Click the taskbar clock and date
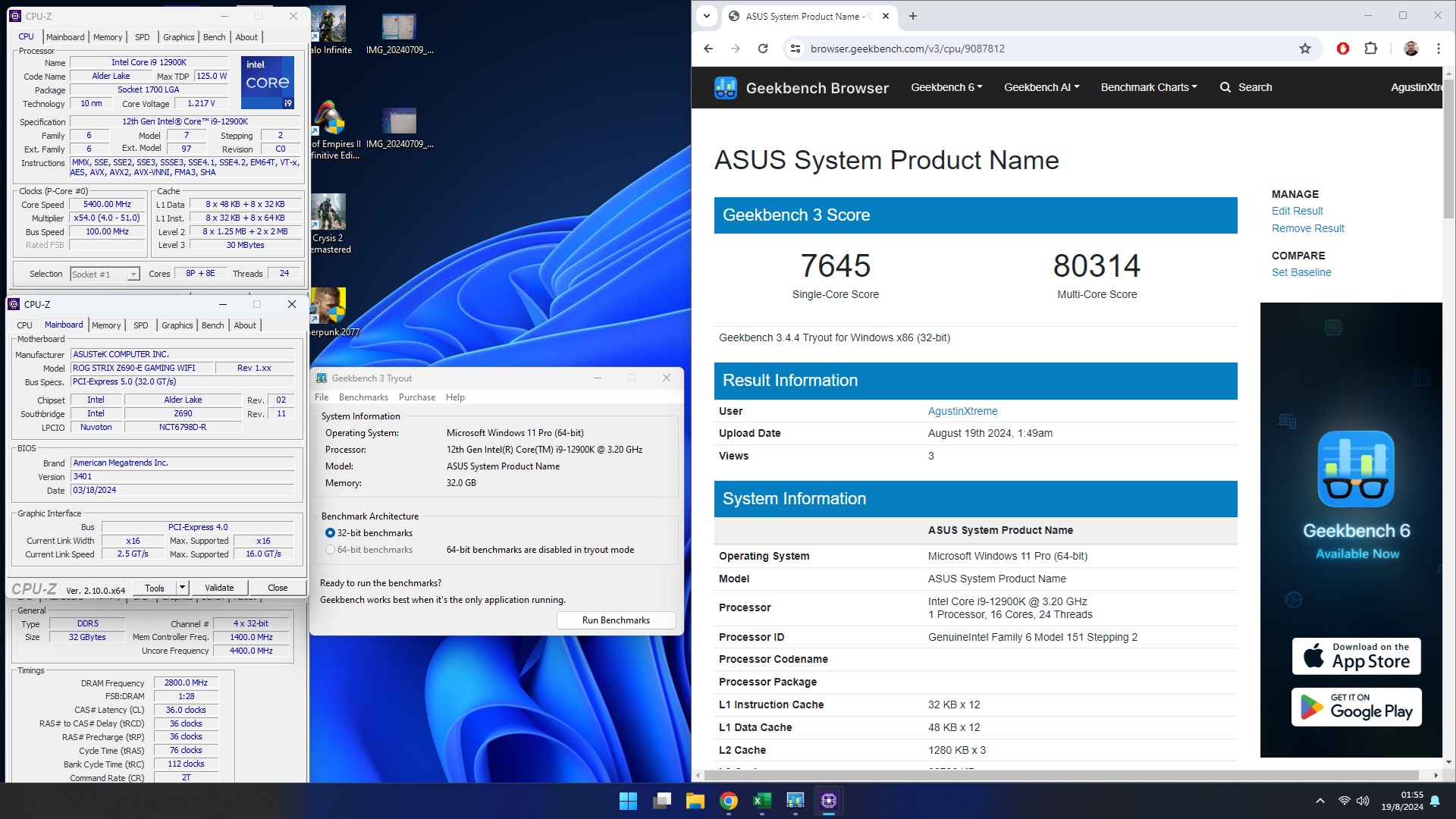The image size is (1456, 819). pos(1401,801)
